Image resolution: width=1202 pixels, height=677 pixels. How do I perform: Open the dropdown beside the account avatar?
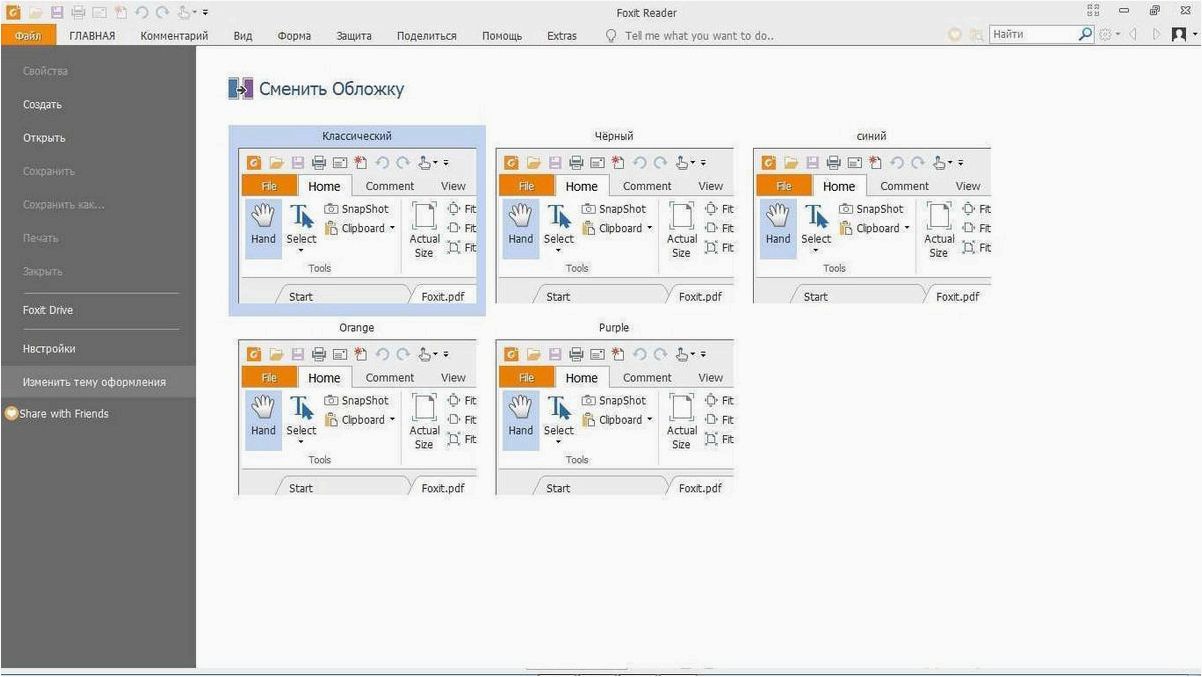[1194, 35]
